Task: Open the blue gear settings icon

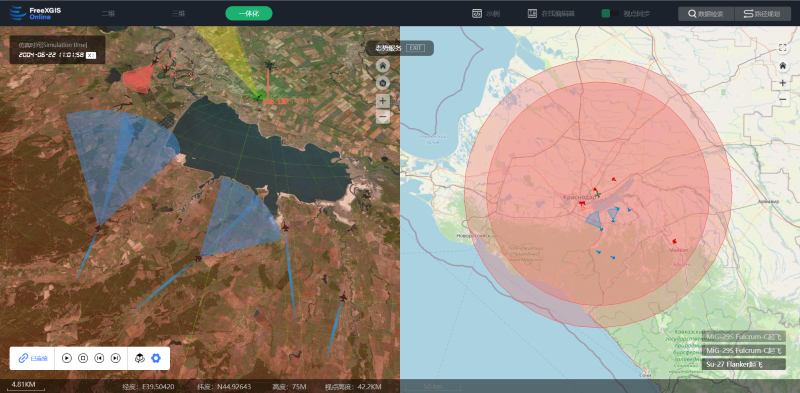Action: click(156, 358)
